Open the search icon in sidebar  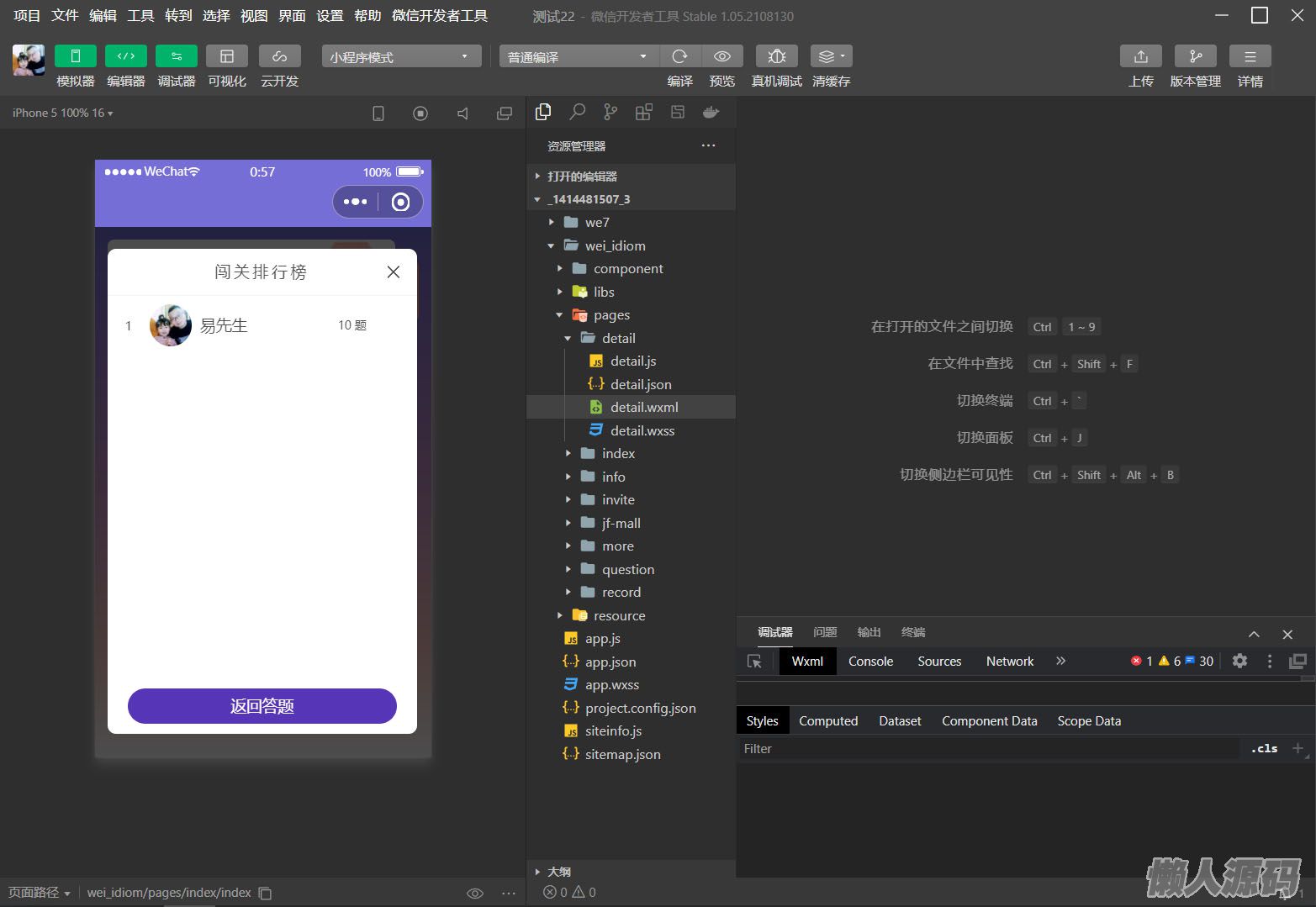(x=577, y=112)
